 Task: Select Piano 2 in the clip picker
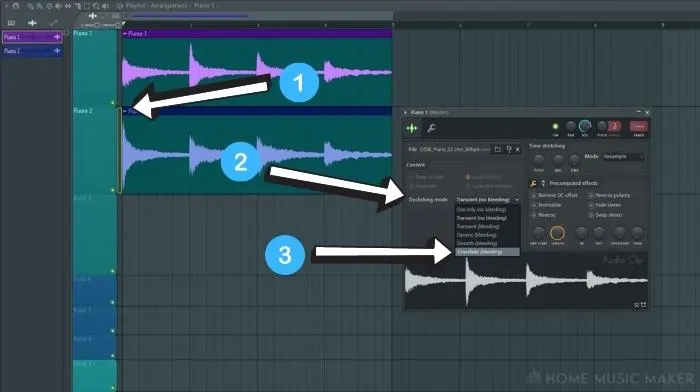(x=32, y=51)
